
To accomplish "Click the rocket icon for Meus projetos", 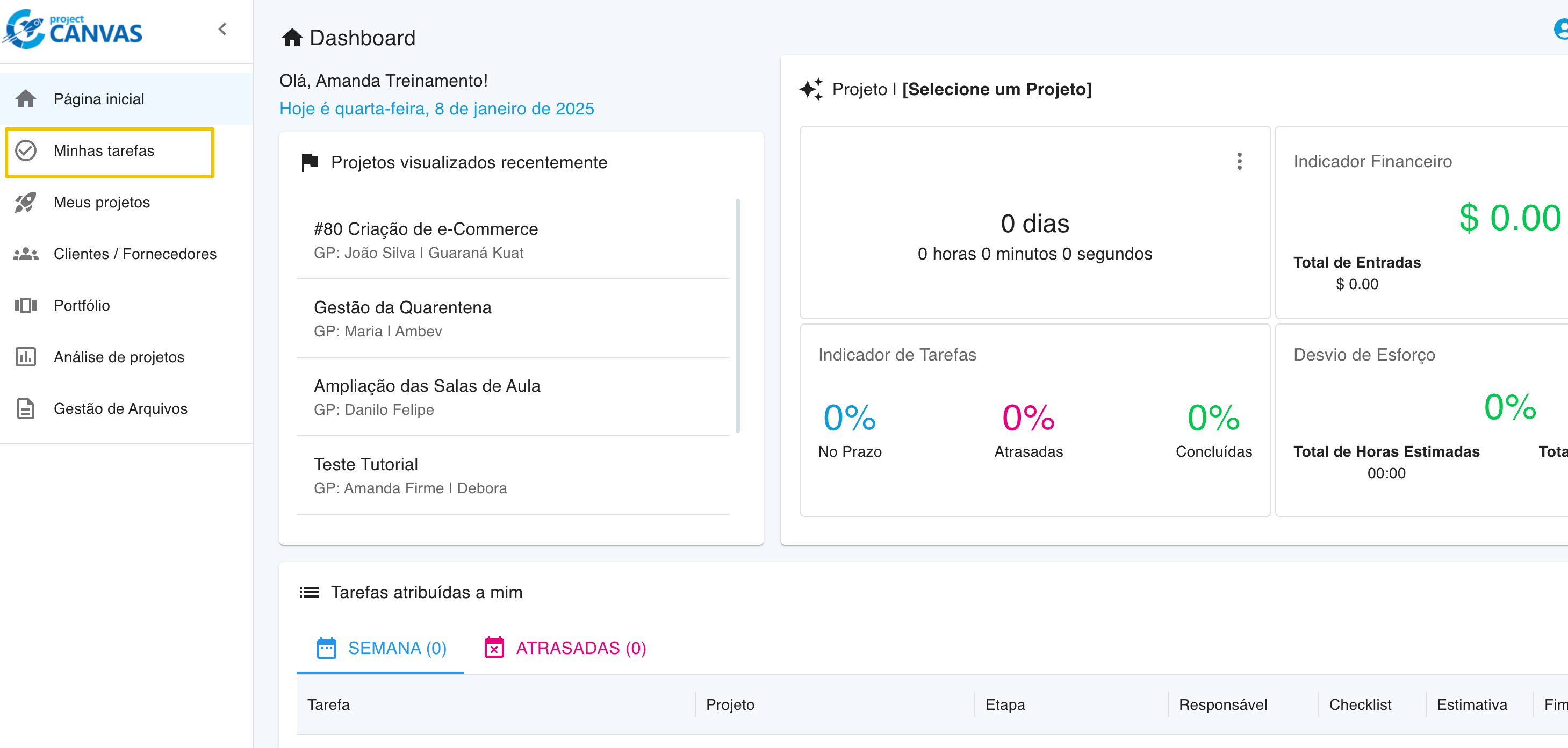I will [x=26, y=202].
